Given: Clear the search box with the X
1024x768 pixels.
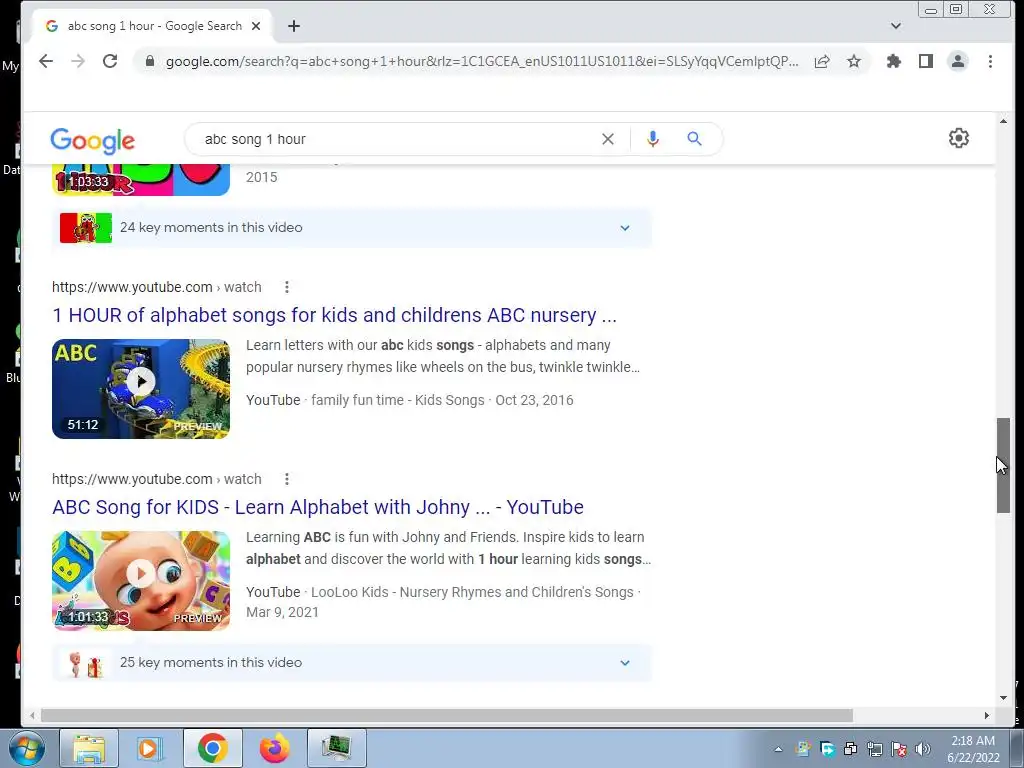Looking at the screenshot, I should click(607, 139).
